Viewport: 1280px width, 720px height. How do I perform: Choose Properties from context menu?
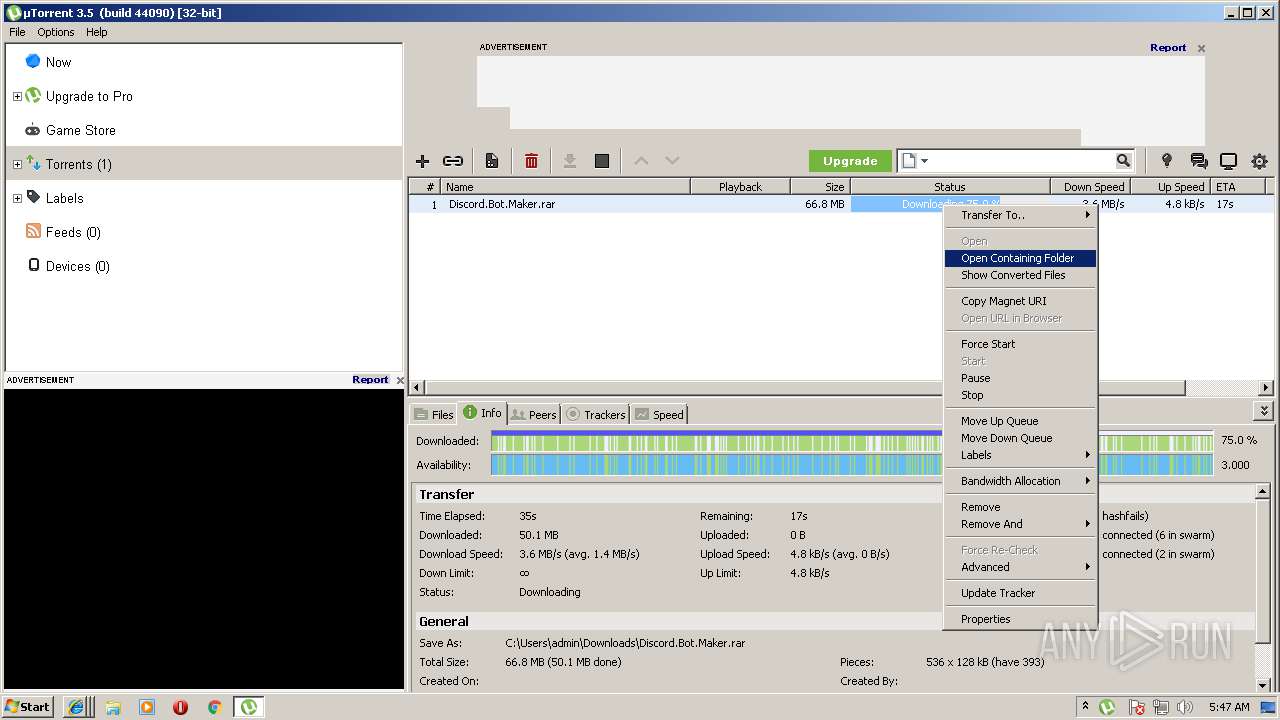tap(1020, 619)
